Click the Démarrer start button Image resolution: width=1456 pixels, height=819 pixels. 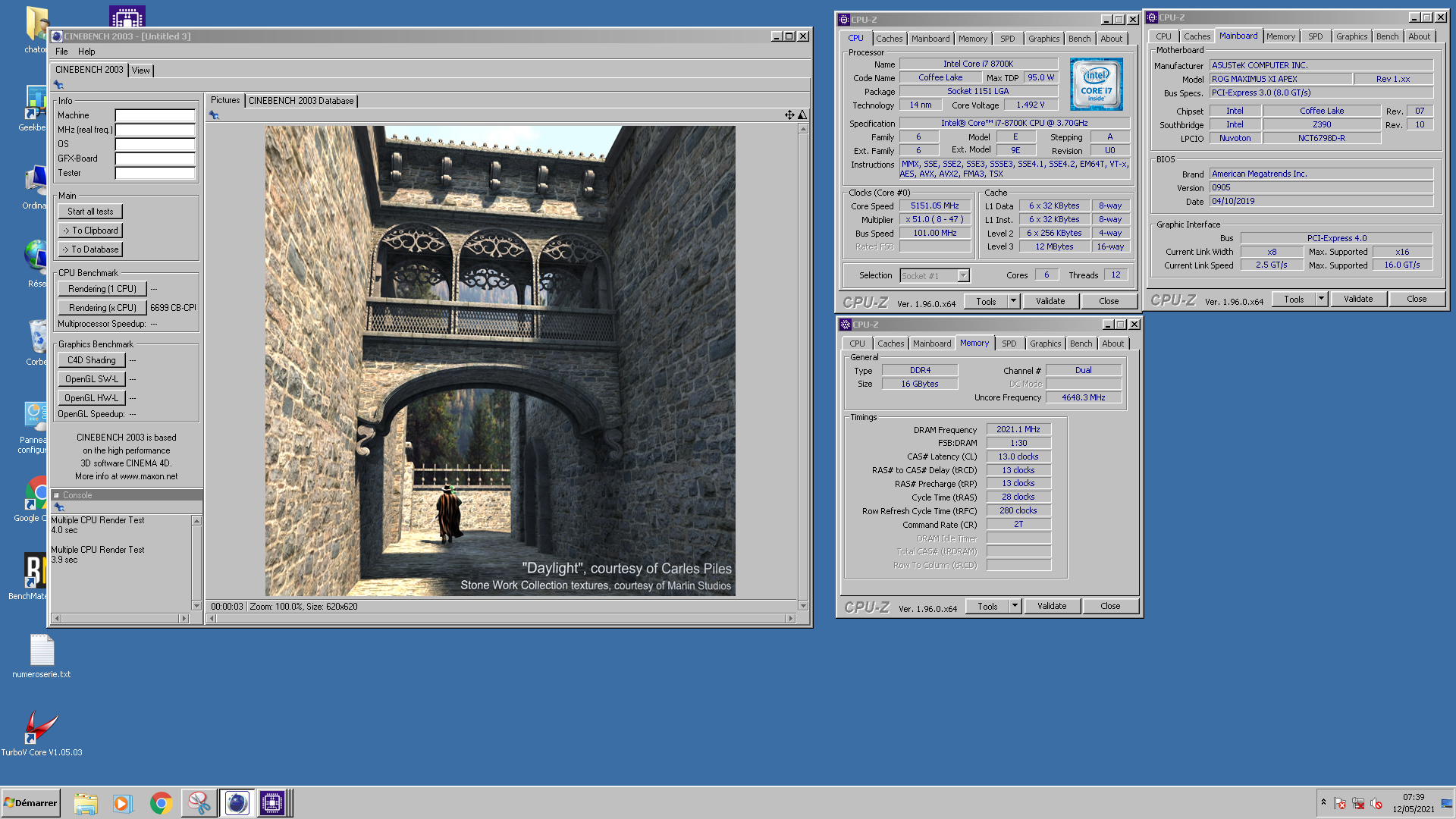click(30, 803)
